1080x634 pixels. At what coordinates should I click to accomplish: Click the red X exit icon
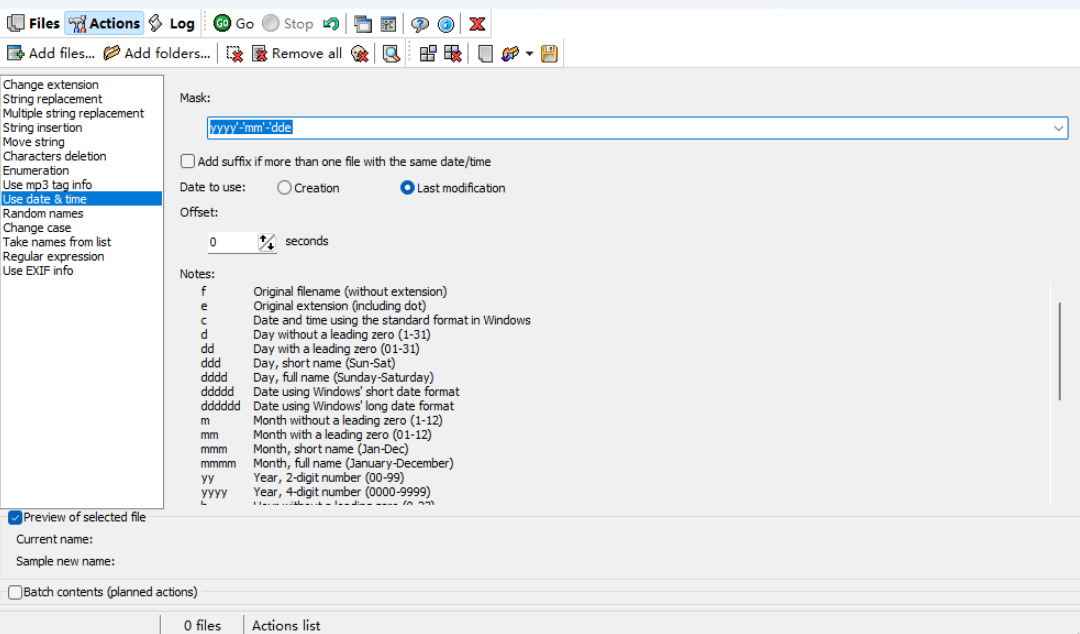coord(477,24)
